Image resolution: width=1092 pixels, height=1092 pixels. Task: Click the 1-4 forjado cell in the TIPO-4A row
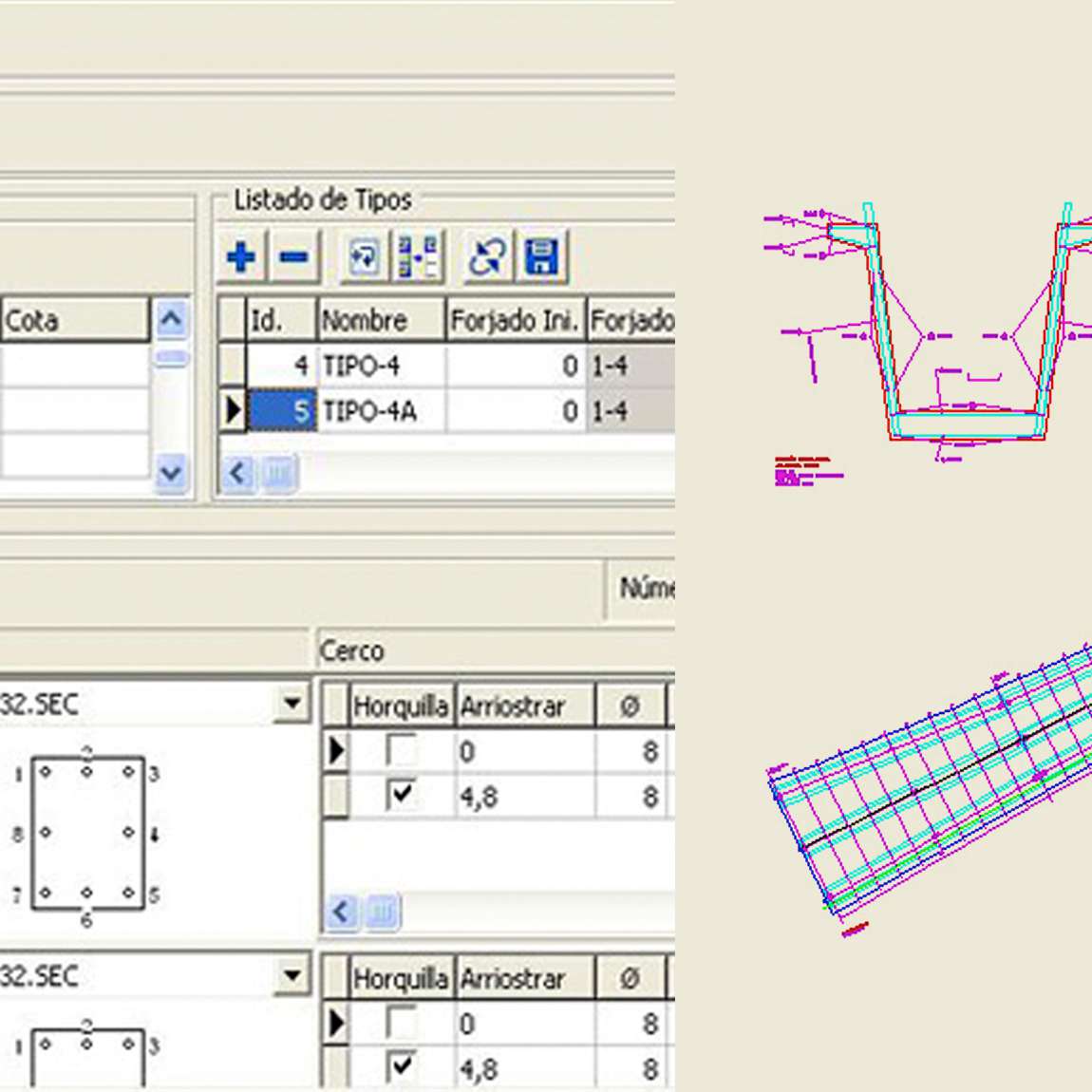(631, 411)
